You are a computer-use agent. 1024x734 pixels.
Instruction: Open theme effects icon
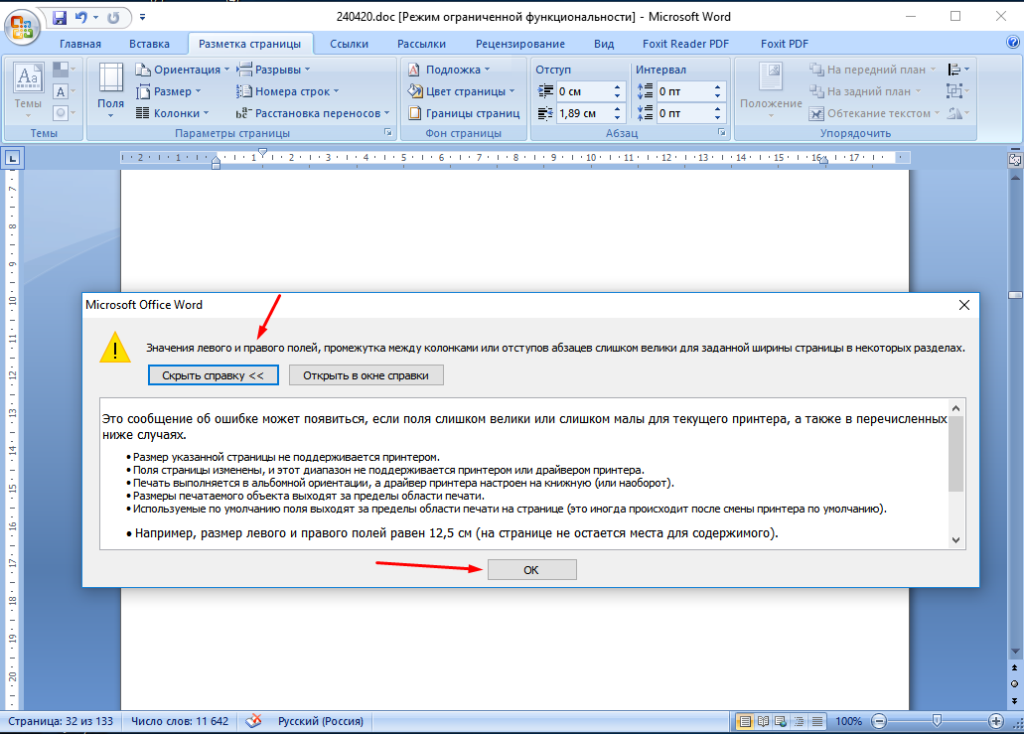click(63, 113)
